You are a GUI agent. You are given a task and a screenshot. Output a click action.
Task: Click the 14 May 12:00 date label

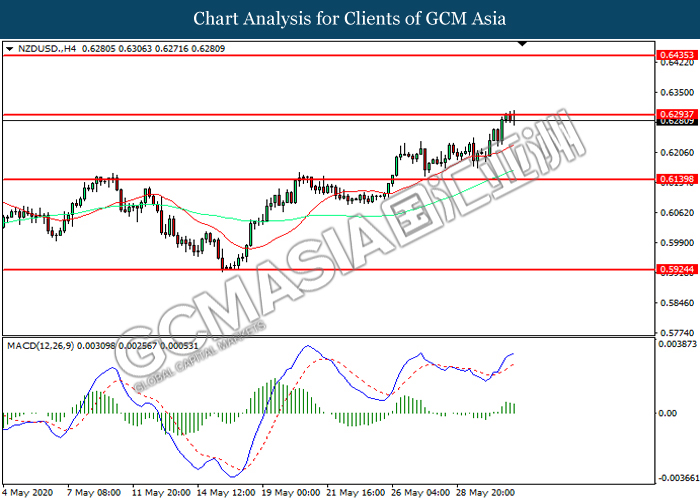click(x=226, y=493)
